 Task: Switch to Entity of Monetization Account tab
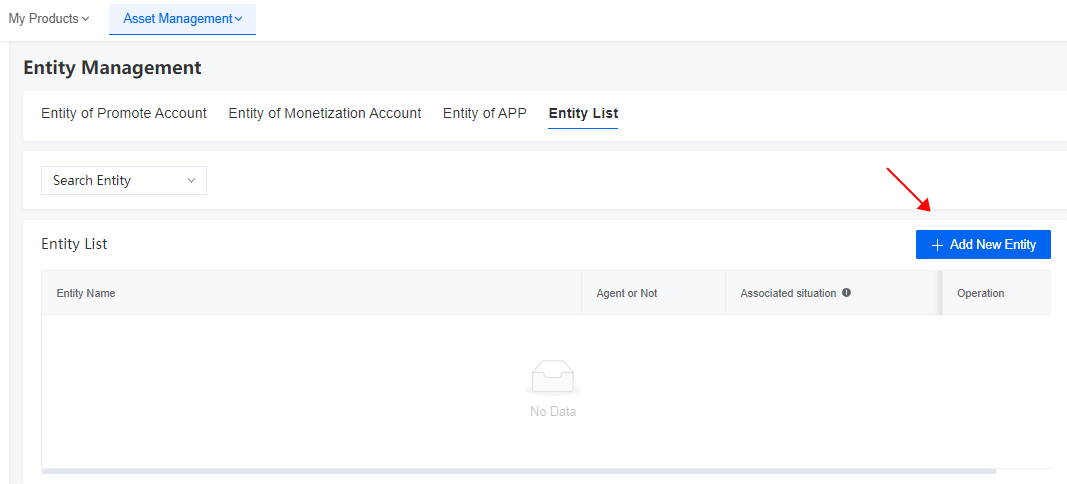click(x=325, y=113)
